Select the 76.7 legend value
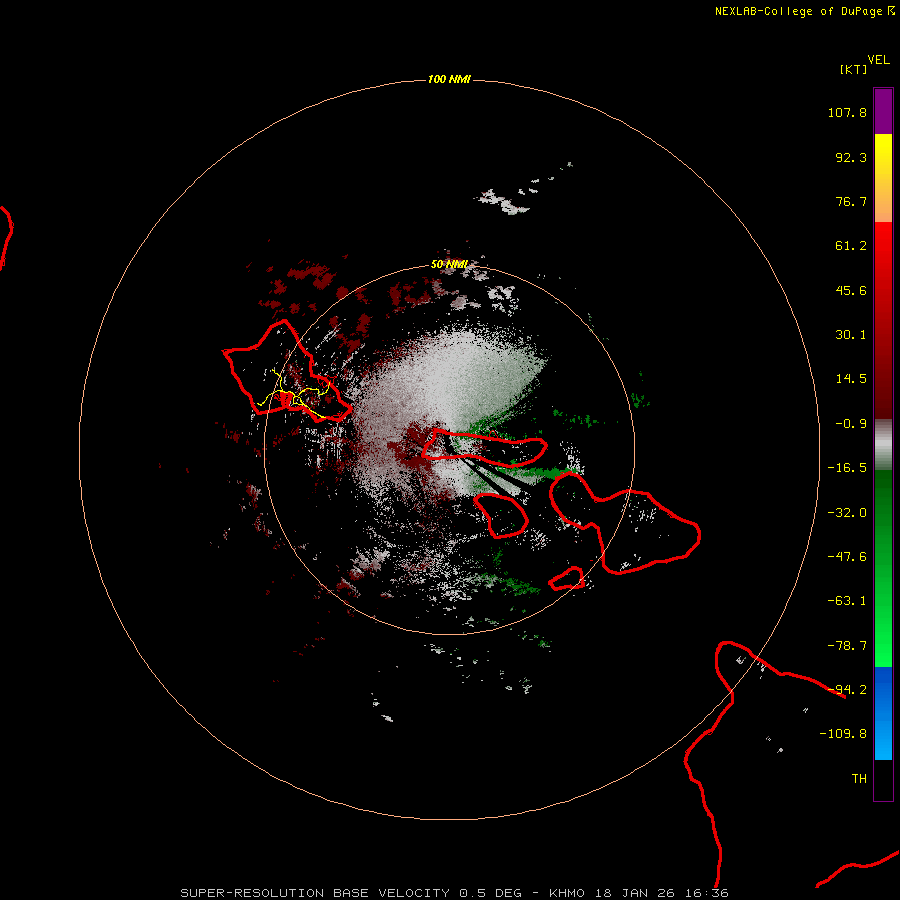Viewport: 900px width, 900px height. tap(851, 201)
